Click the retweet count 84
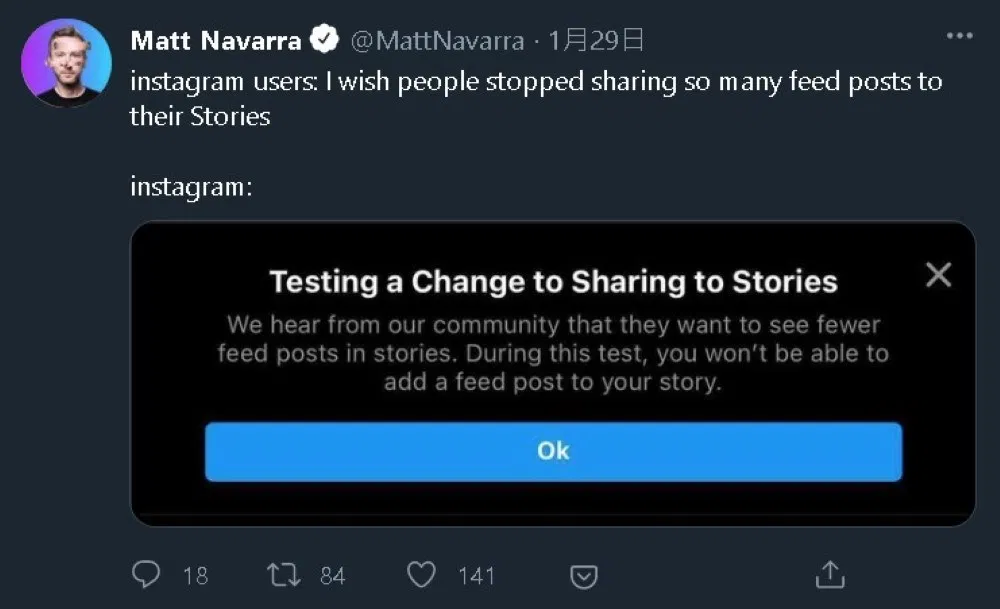 (x=333, y=575)
